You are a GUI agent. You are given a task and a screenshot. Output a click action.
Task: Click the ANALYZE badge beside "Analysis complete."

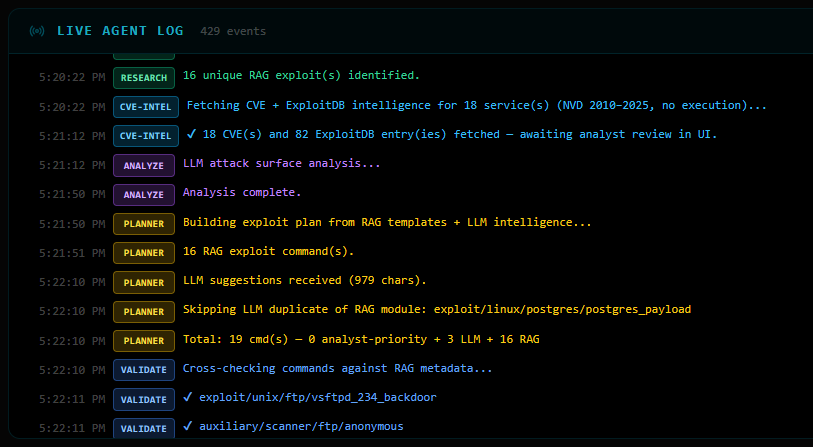click(x=144, y=193)
